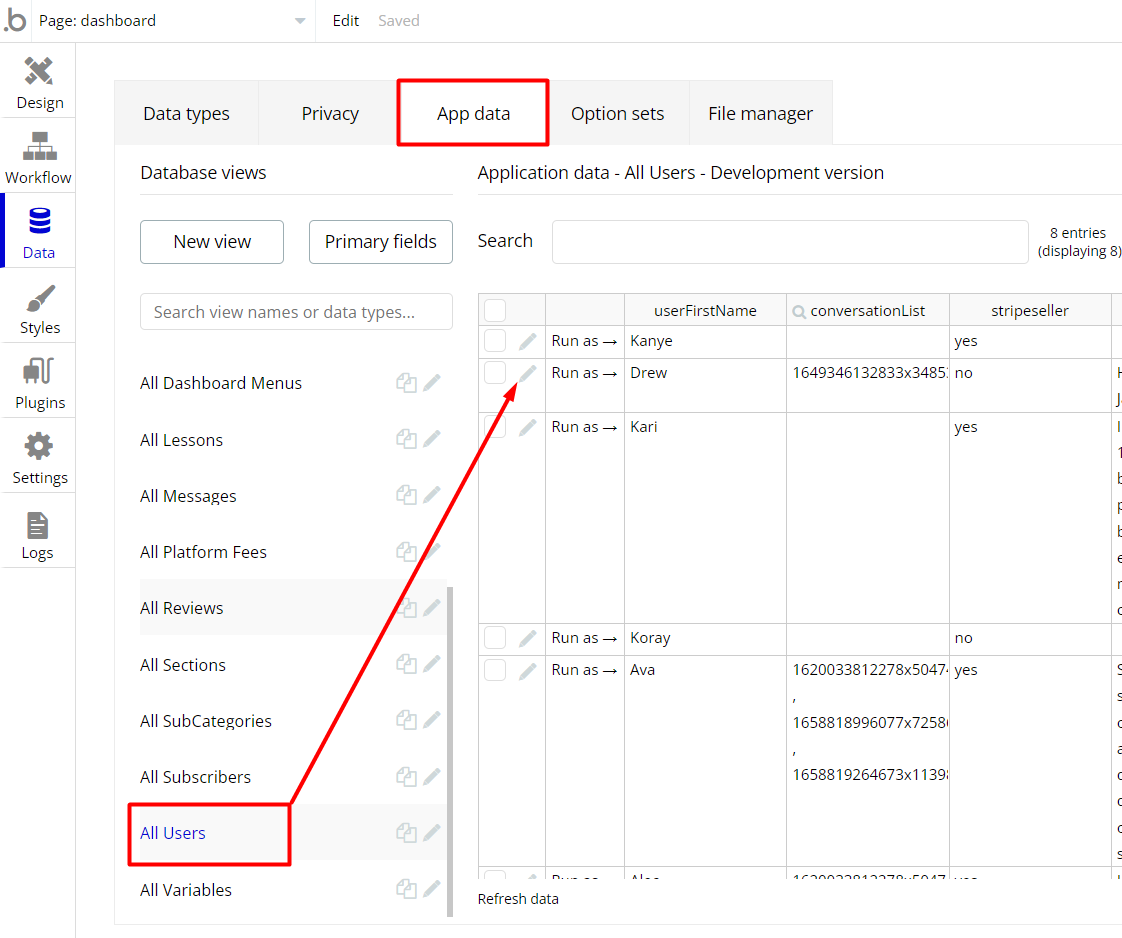Click the conversationList search magnifier icon
This screenshot has width=1122, height=938.
[x=799, y=312]
